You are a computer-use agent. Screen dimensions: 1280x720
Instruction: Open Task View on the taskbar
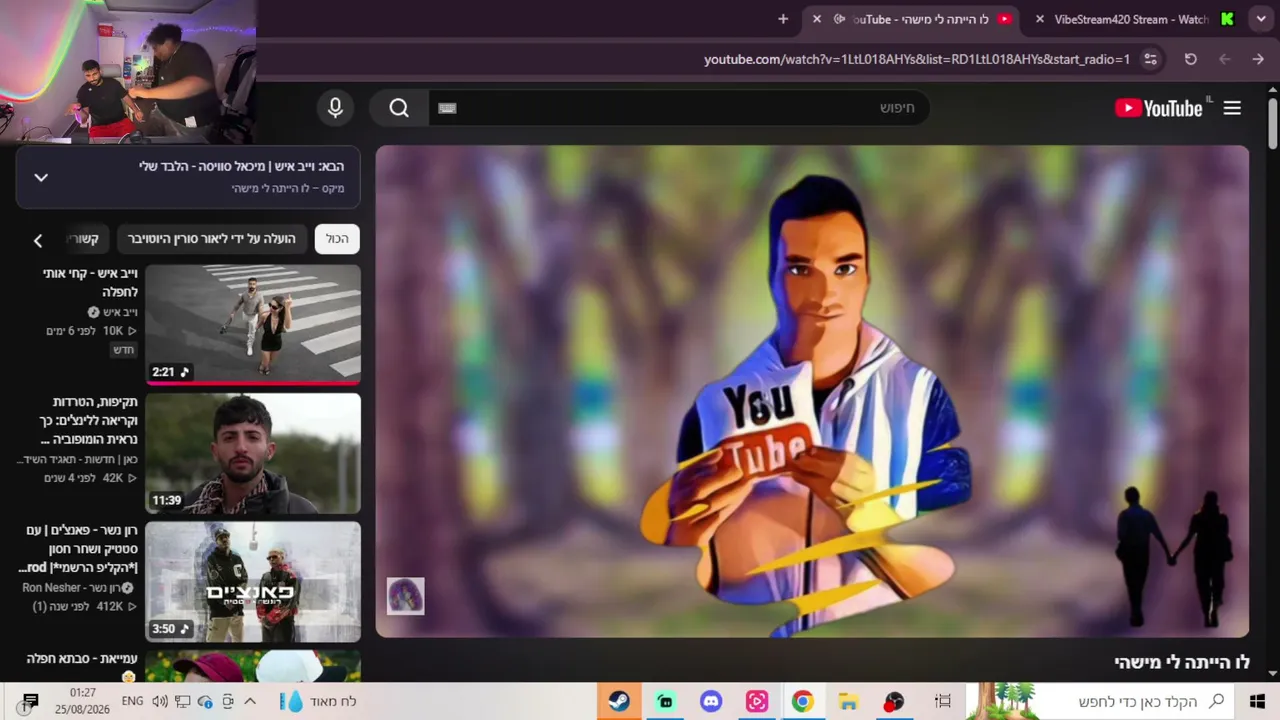[x=942, y=701]
